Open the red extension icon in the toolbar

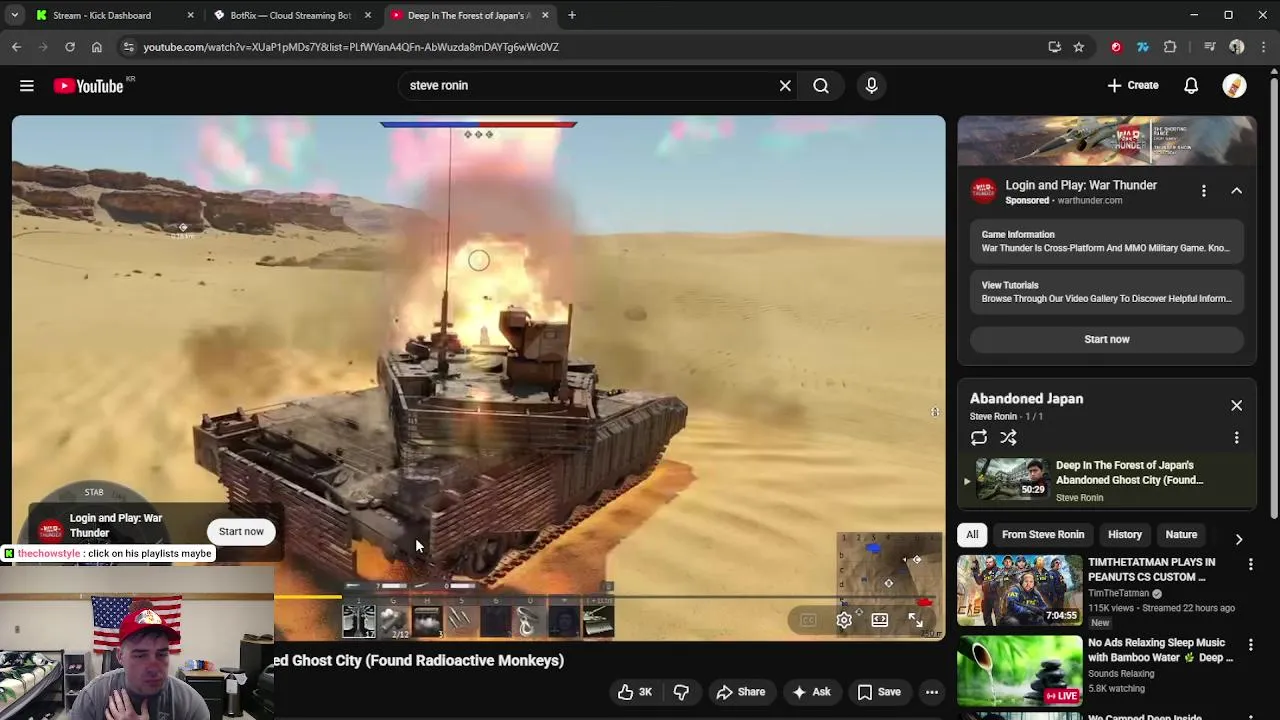click(1116, 47)
